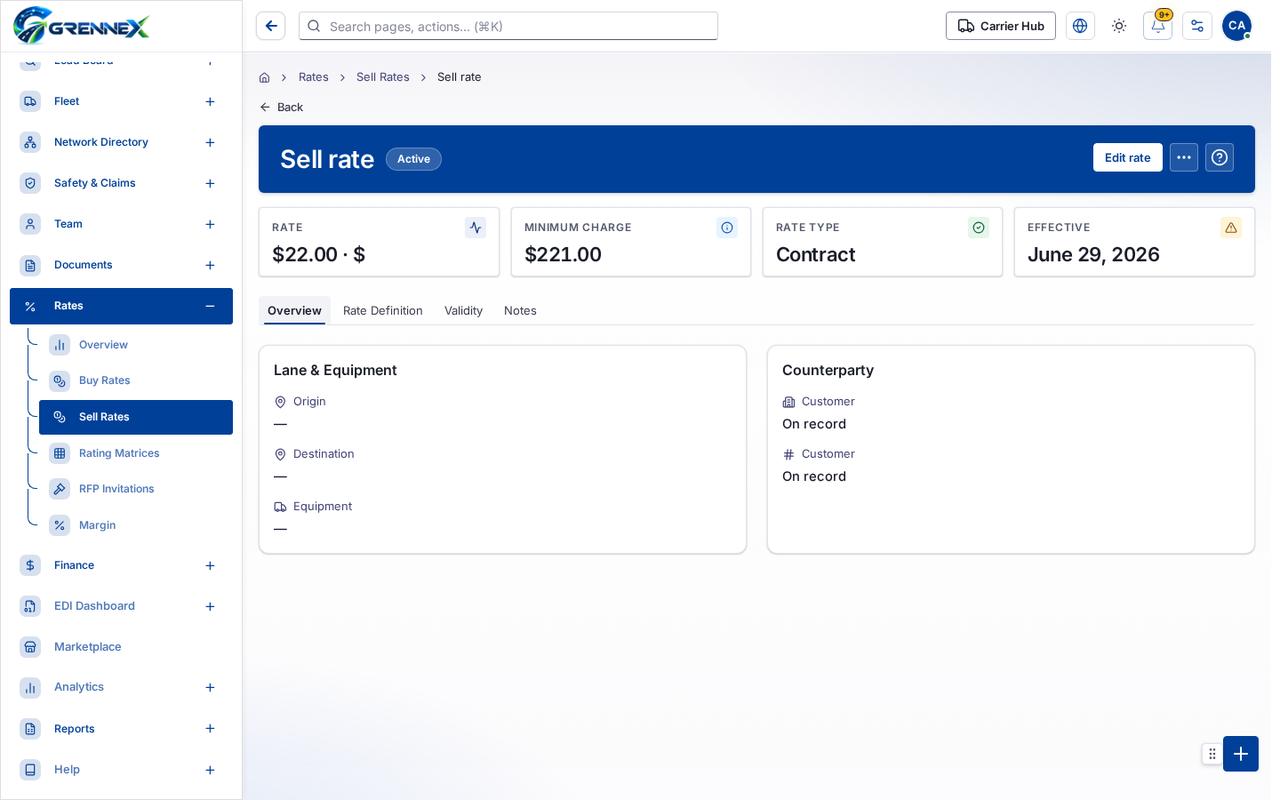
Task: Open the more options ellipsis button
Action: (x=1184, y=157)
